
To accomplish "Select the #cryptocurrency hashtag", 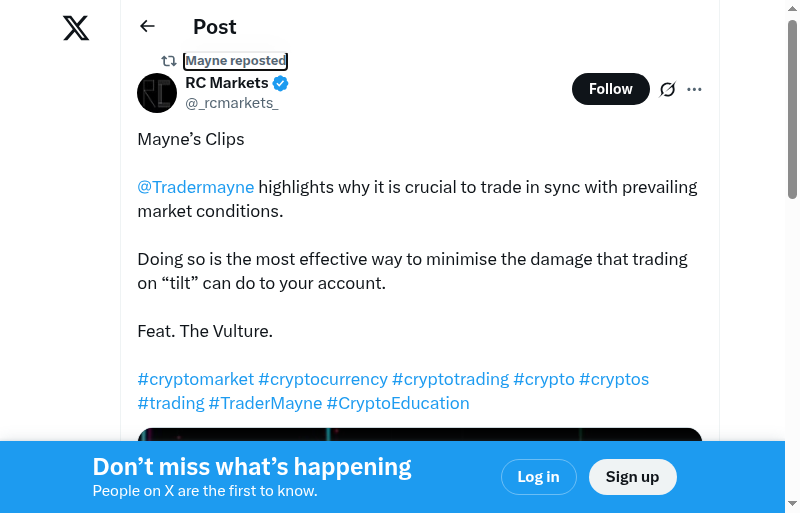I will tap(323, 379).
